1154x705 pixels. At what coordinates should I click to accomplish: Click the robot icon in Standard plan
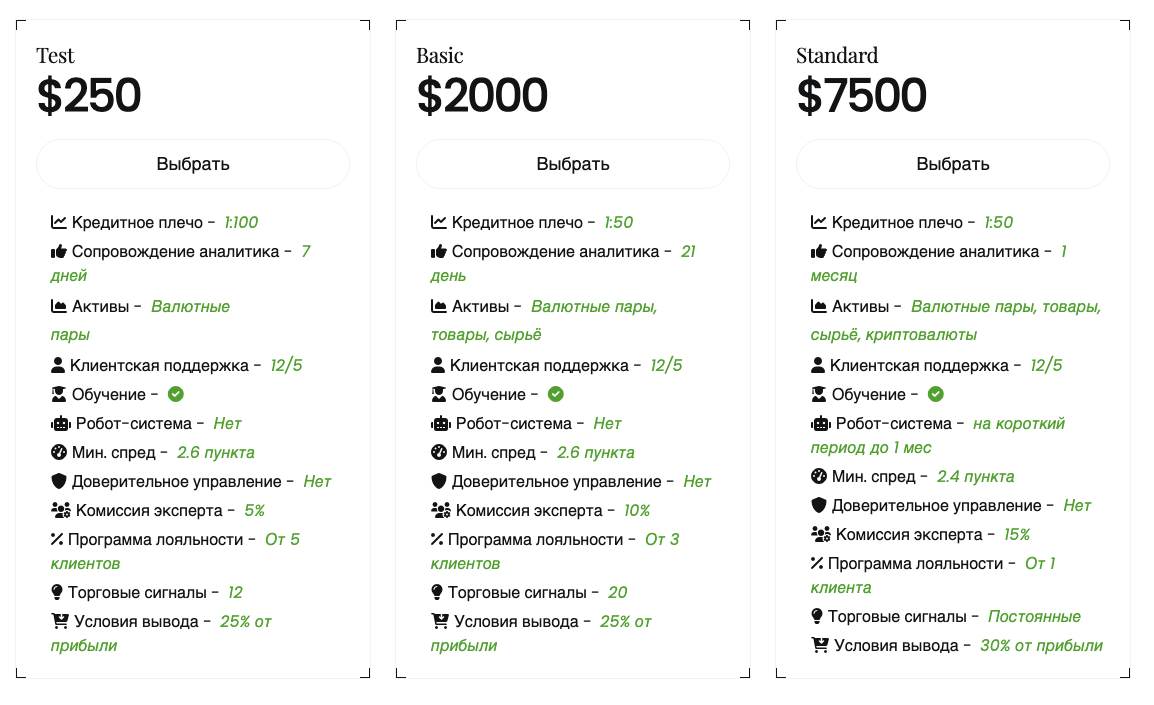click(821, 424)
